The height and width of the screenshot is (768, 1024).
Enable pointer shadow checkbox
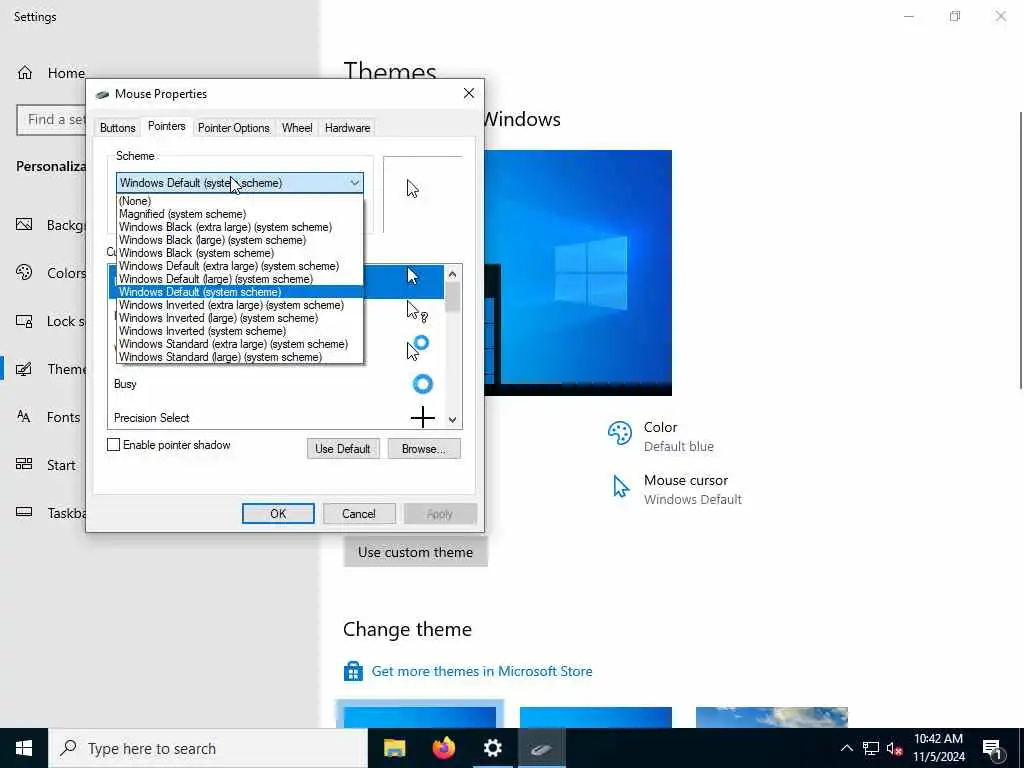[x=114, y=445]
